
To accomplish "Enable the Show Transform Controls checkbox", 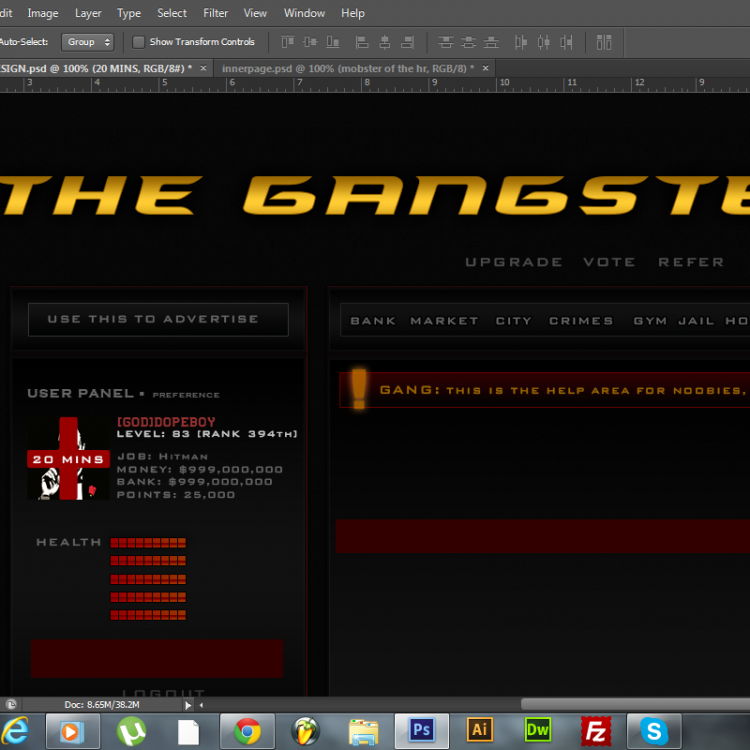I will (139, 42).
